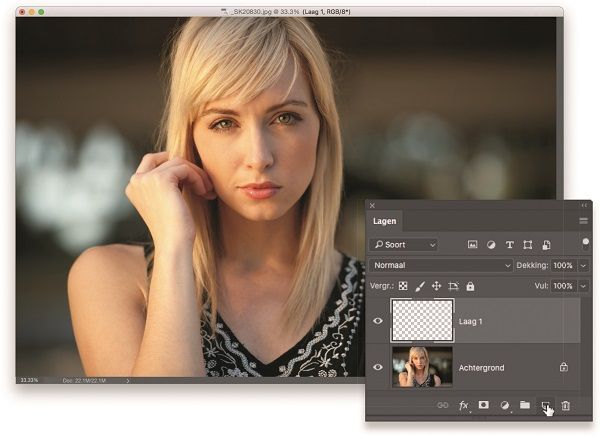Filter layers by adjustment layer icon
600x436 pixels.
491,245
